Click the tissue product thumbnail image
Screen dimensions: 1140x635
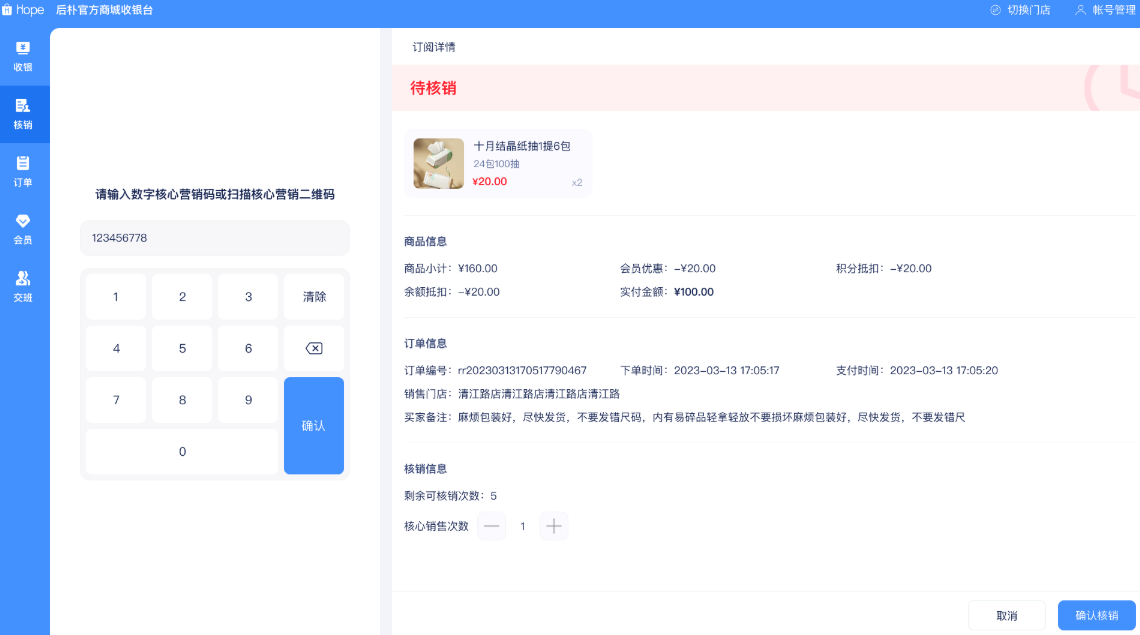click(x=439, y=164)
